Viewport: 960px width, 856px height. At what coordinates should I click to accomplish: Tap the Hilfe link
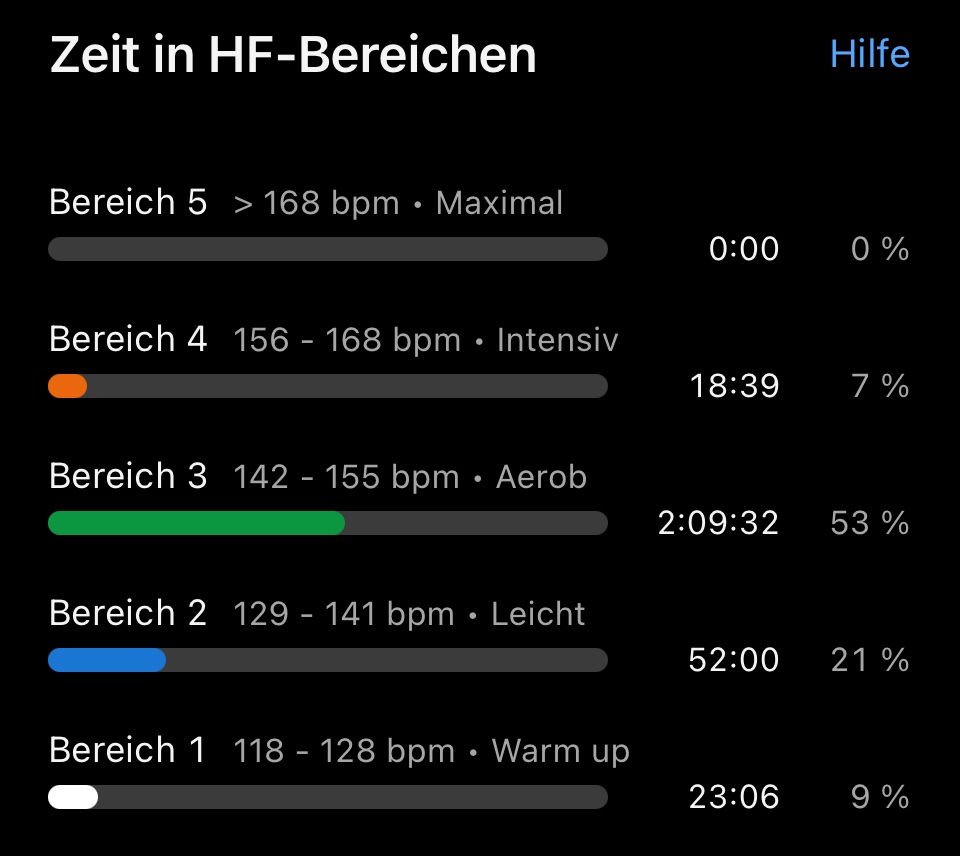click(x=869, y=53)
